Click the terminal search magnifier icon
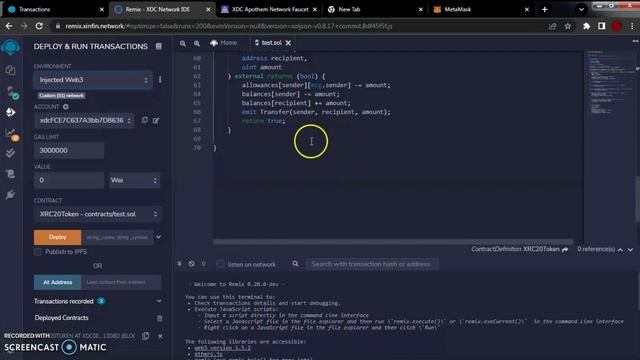Image resolution: width=640 pixels, height=360 pixels. click(295, 264)
